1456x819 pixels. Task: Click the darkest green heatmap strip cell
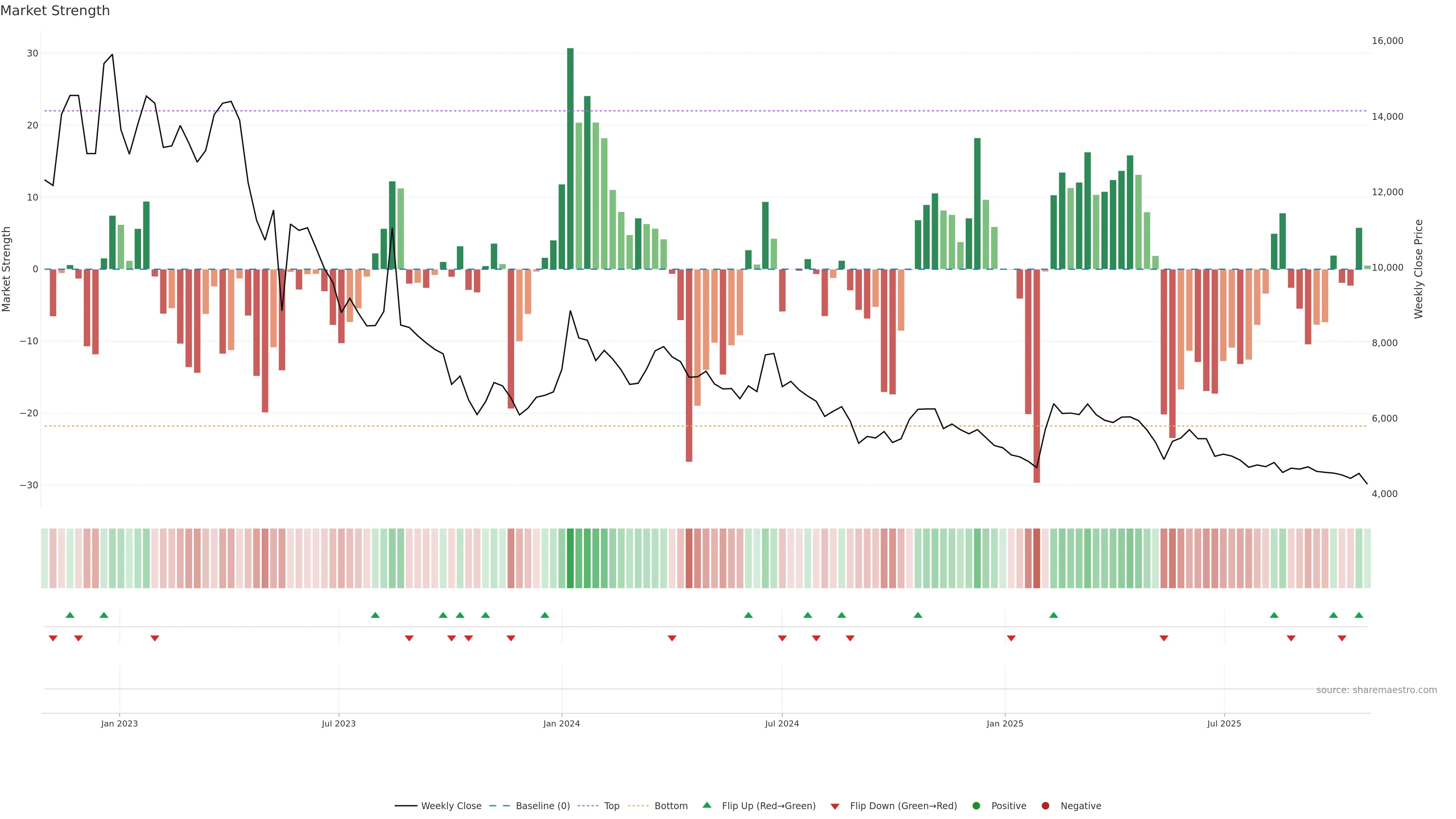coord(570,558)
